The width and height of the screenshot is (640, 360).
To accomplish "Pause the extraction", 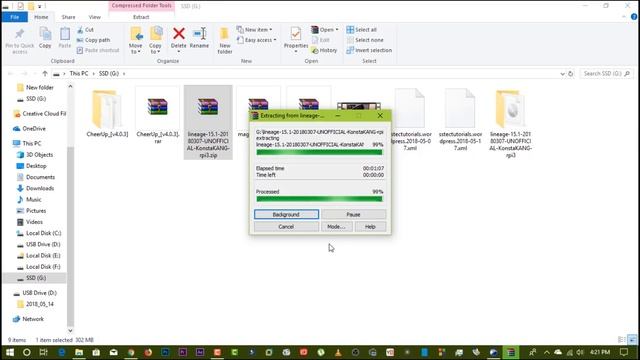I will tap(353, 214).
